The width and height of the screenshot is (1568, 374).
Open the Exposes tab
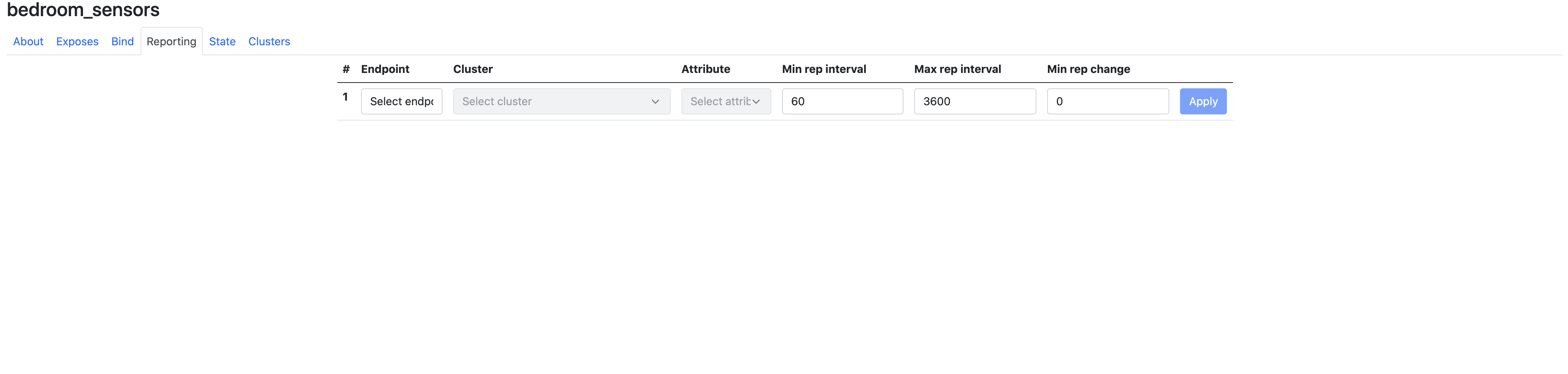[77, 41]
